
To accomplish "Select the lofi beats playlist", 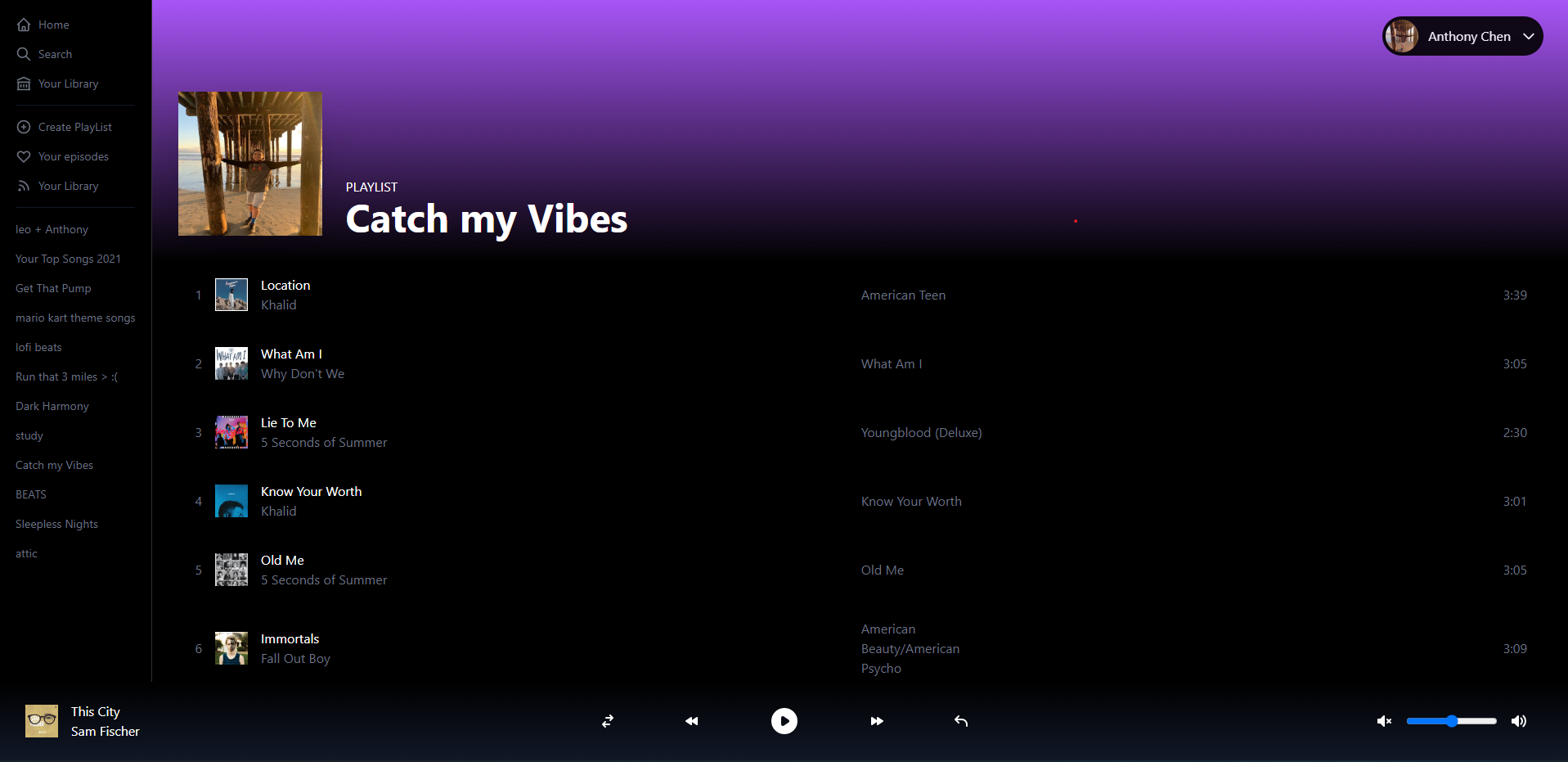I will [38, 347].
